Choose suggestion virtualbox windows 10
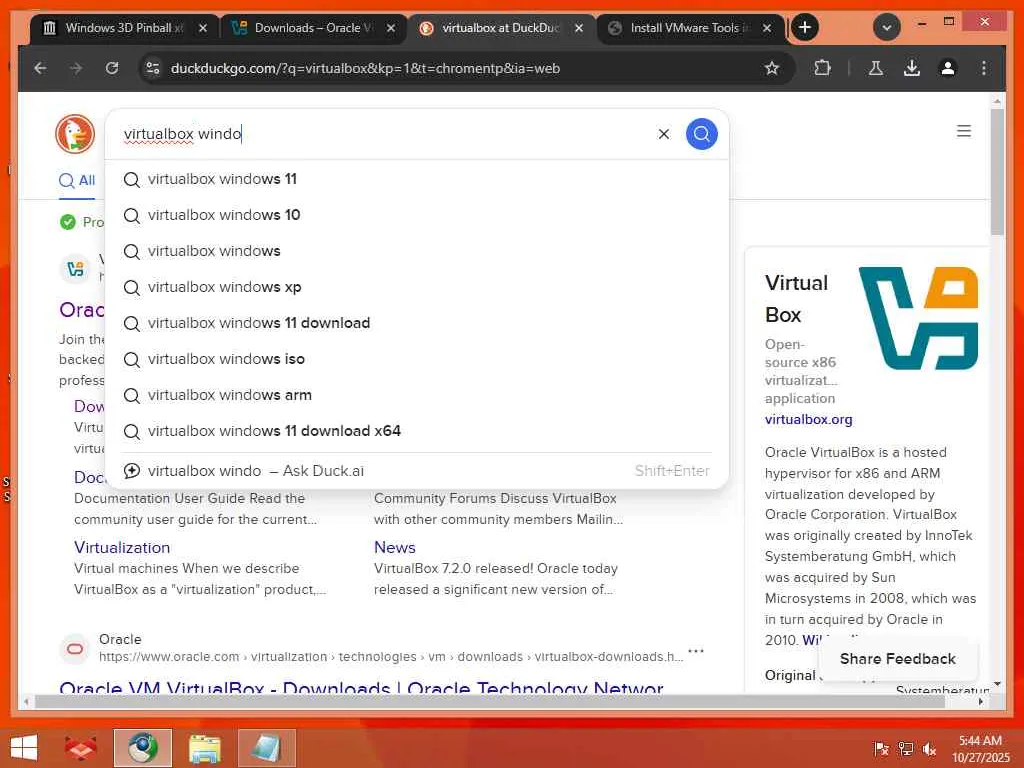Image resolution: width=1024 pixels, height=768 pixels. click(417, 215)
